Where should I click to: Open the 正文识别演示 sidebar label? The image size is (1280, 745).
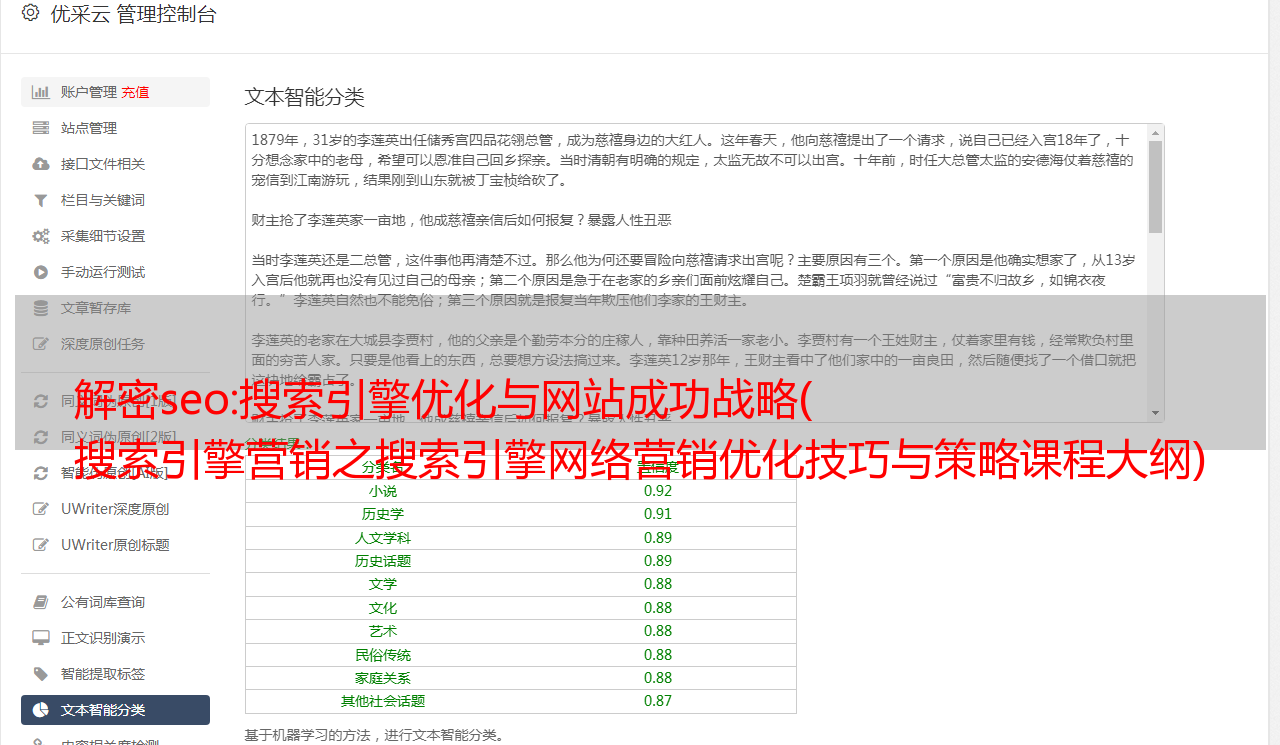pyautogui.click(x=103, y=638)
